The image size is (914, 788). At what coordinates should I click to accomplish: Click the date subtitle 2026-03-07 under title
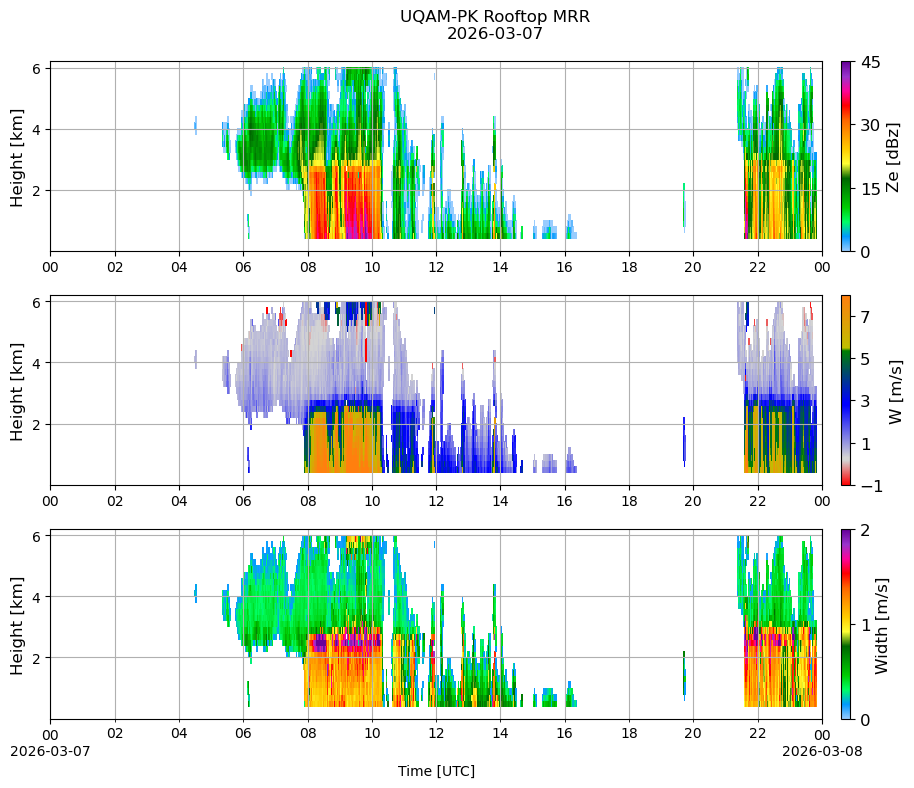(x=494, y=33)
